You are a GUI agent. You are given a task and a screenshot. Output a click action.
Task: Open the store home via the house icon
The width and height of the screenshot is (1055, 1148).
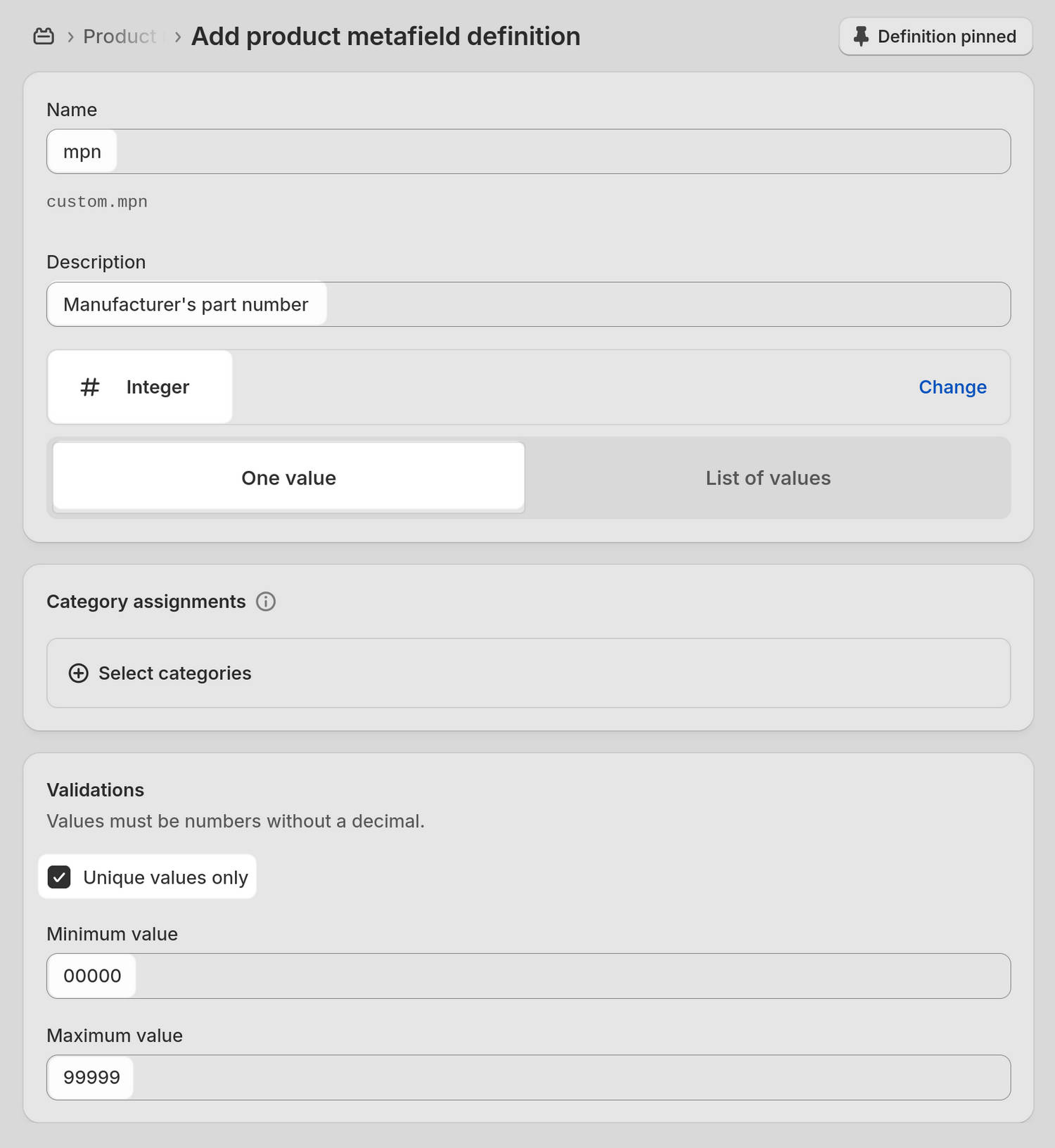[44, 36]
